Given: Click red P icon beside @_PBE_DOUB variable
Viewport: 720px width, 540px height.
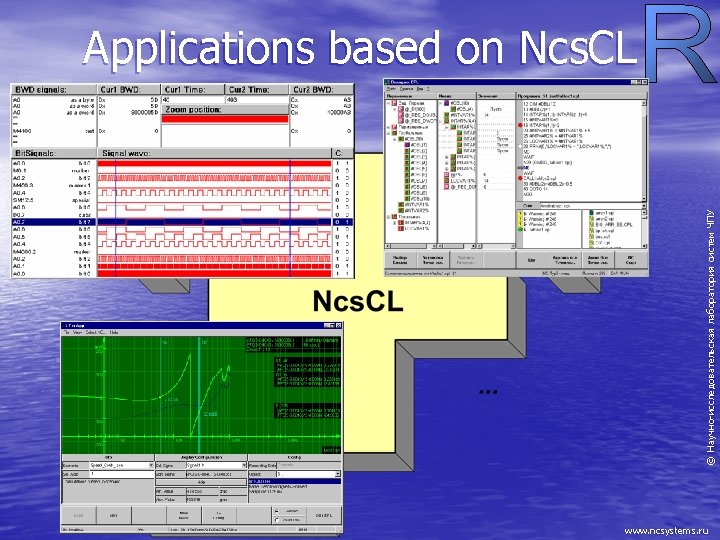Looking at the screenshot, I should pos(401,115).
